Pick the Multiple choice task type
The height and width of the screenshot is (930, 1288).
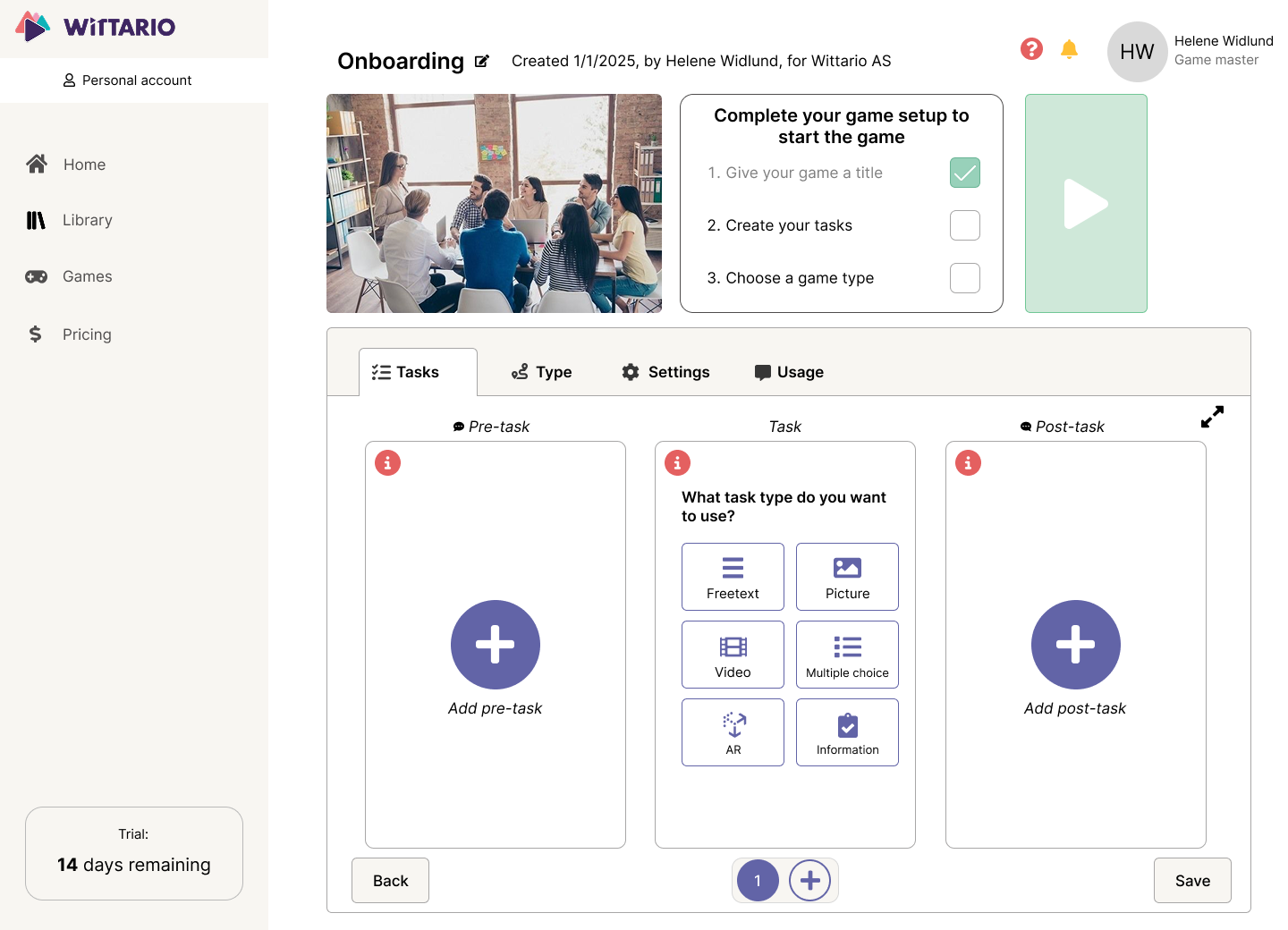point(846,654)
